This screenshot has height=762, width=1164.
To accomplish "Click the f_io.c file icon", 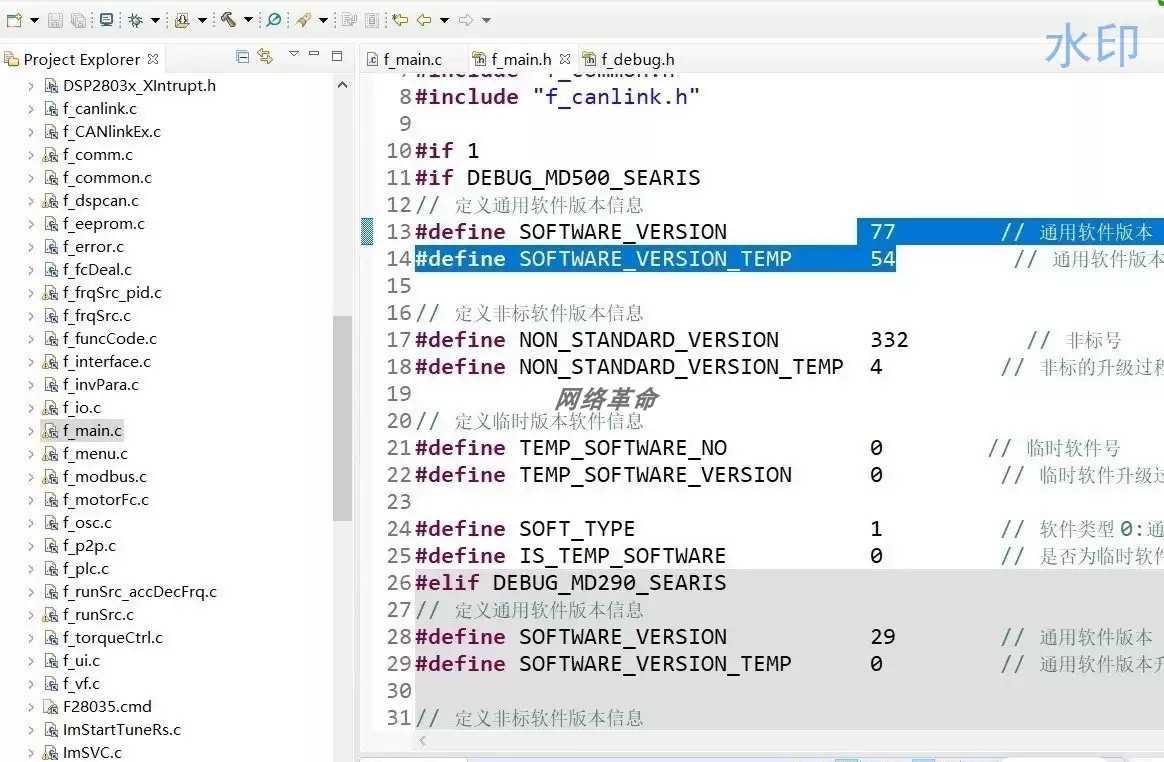I will point(50,408).
